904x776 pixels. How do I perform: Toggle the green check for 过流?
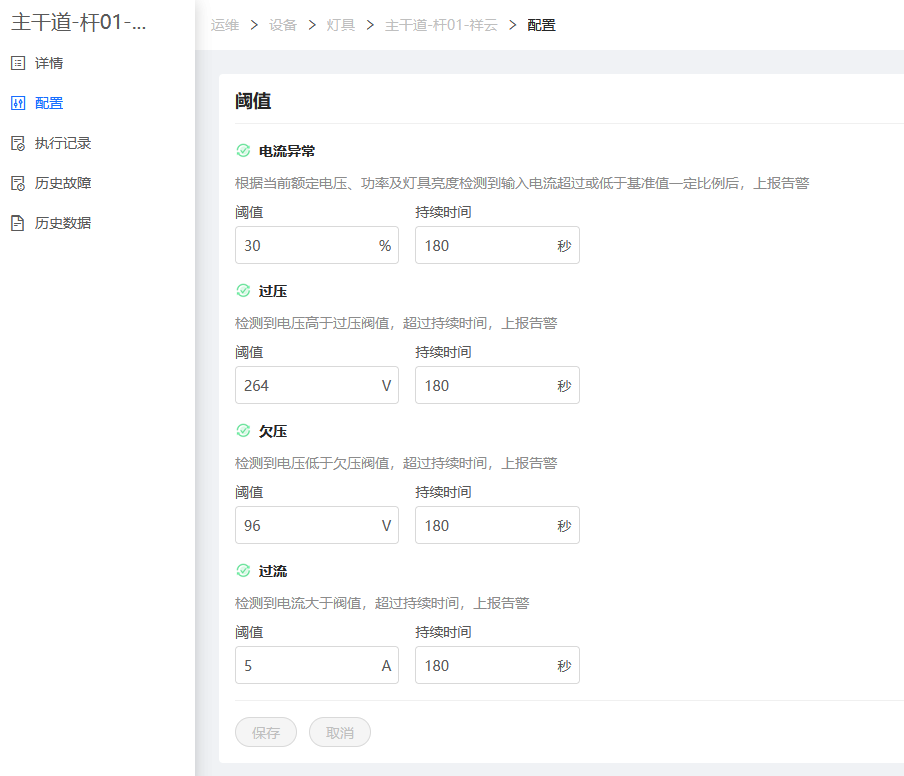[243, 571]
